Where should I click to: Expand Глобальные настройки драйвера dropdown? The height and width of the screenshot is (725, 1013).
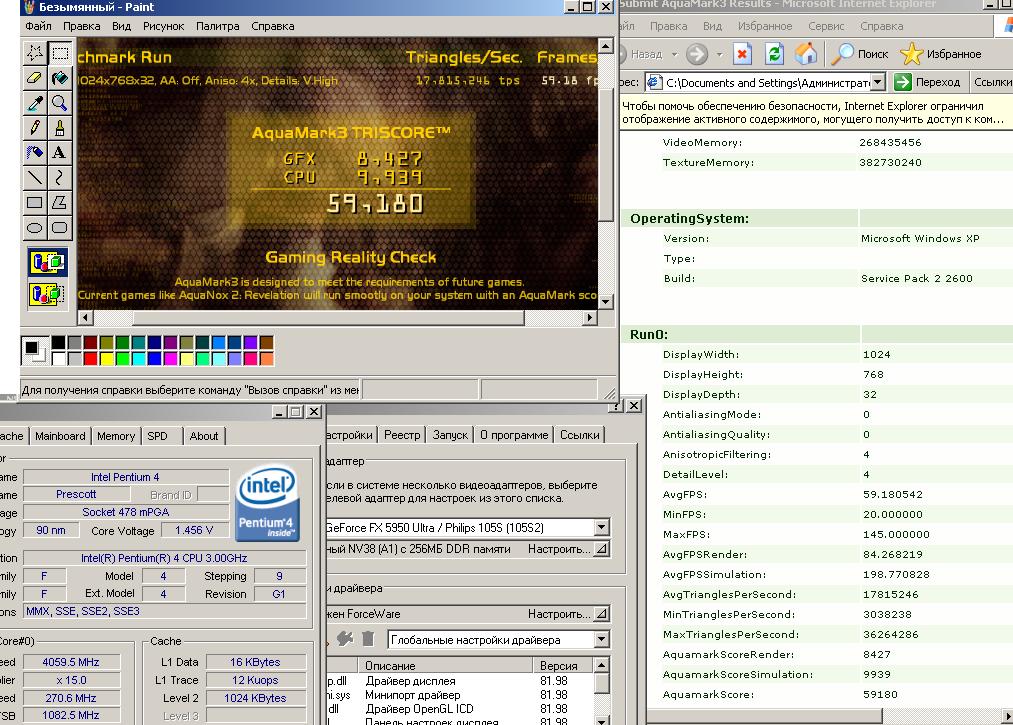(601, 640)
